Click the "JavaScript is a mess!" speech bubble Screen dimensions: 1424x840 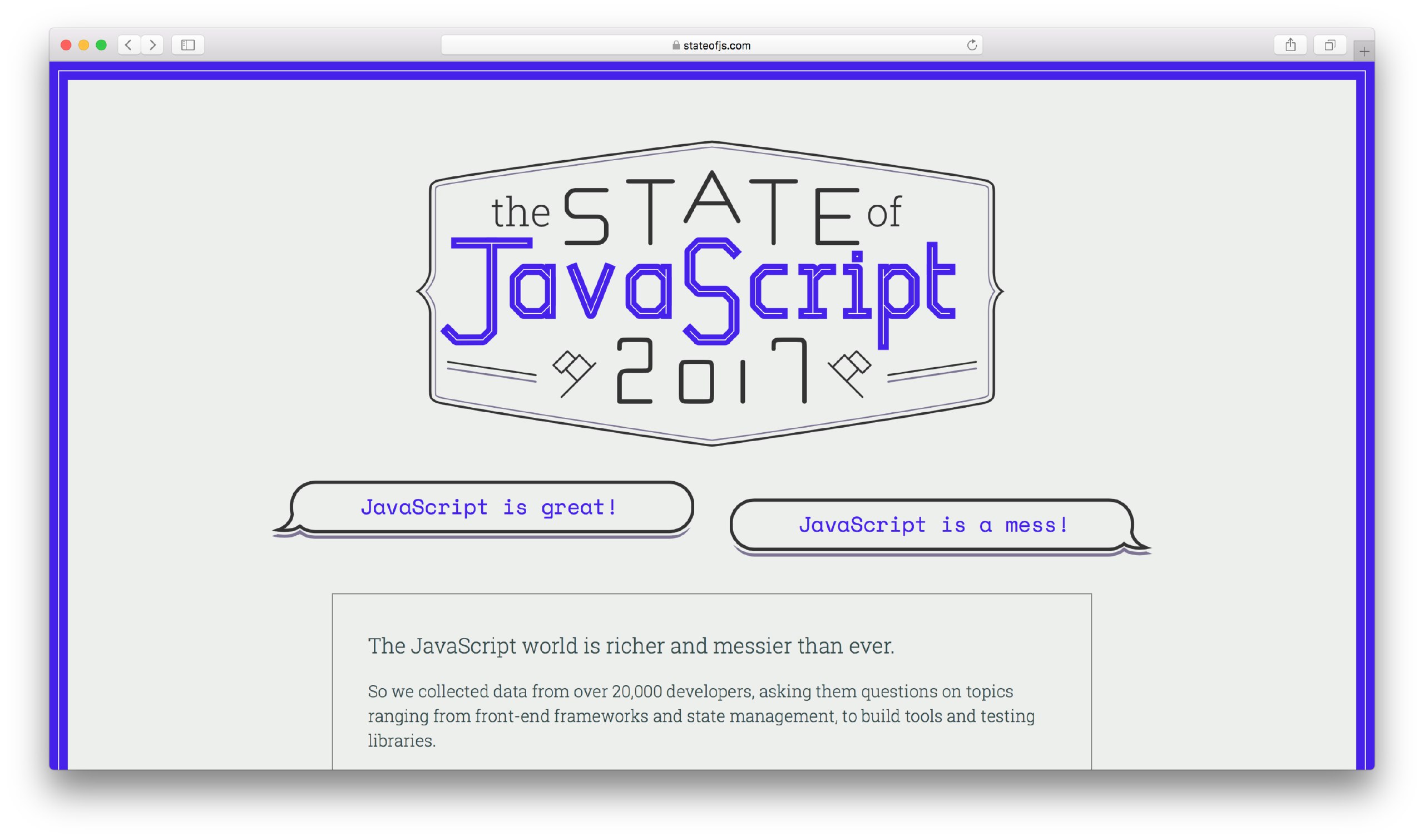click(x=940, y=526)
